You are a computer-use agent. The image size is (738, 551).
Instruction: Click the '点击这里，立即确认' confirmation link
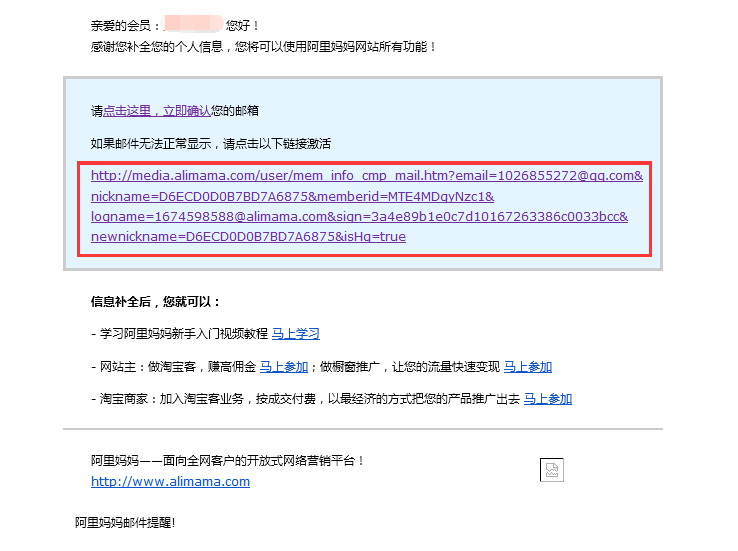pyautogui.click(x=157, y=110)
